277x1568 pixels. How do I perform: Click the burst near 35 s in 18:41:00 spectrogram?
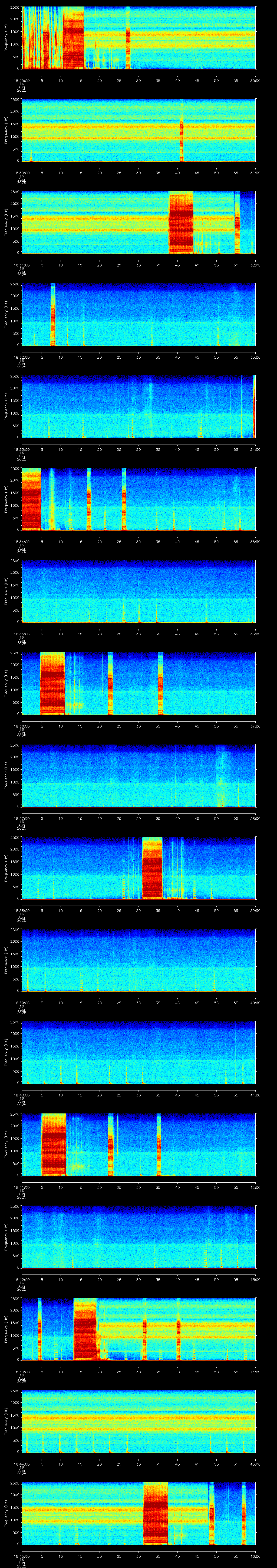(x=159, y=1144)
